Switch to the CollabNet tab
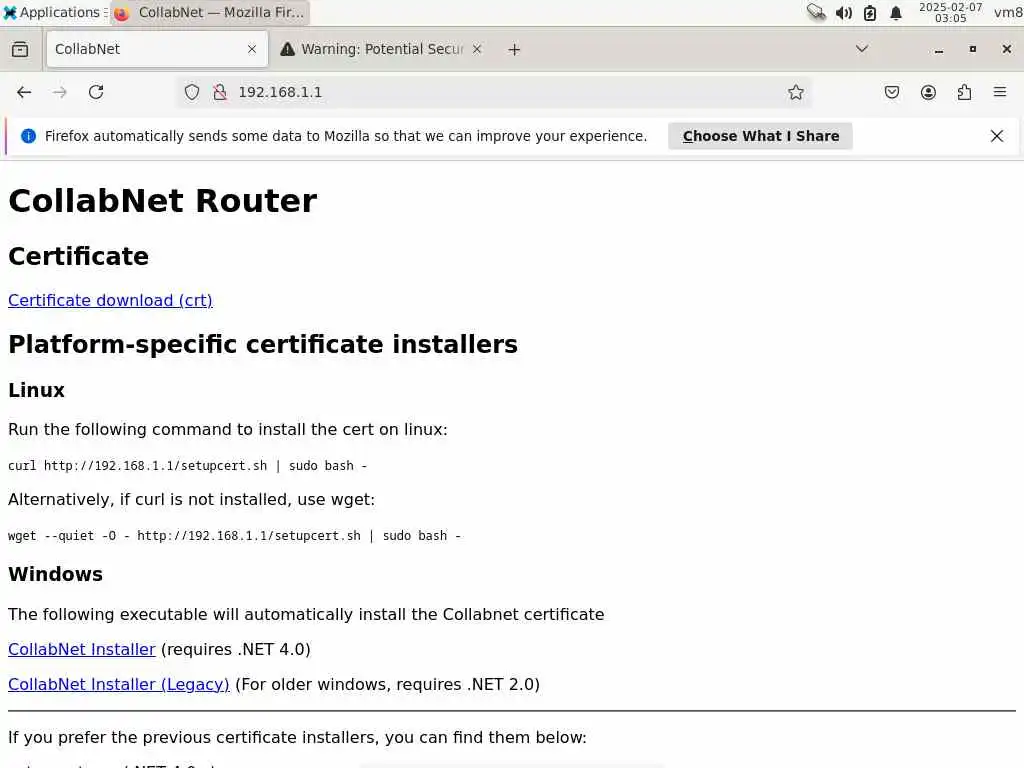This screenshot has width=1024, height=768. tap(157, 49)
